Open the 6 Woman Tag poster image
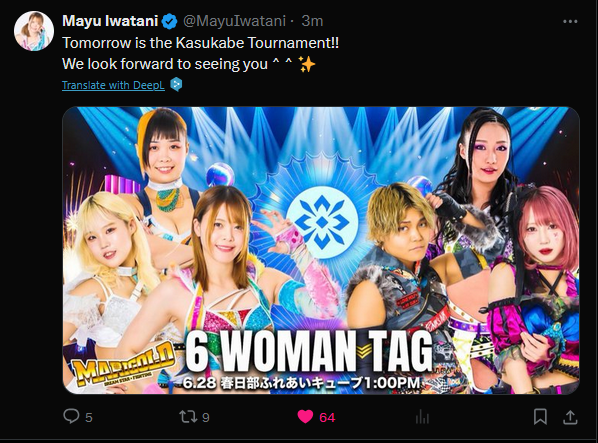 tap(321, 250)
